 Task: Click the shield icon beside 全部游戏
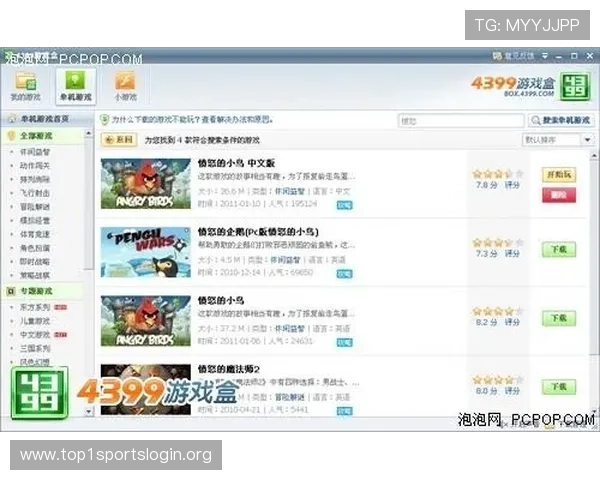coord(11,136)
